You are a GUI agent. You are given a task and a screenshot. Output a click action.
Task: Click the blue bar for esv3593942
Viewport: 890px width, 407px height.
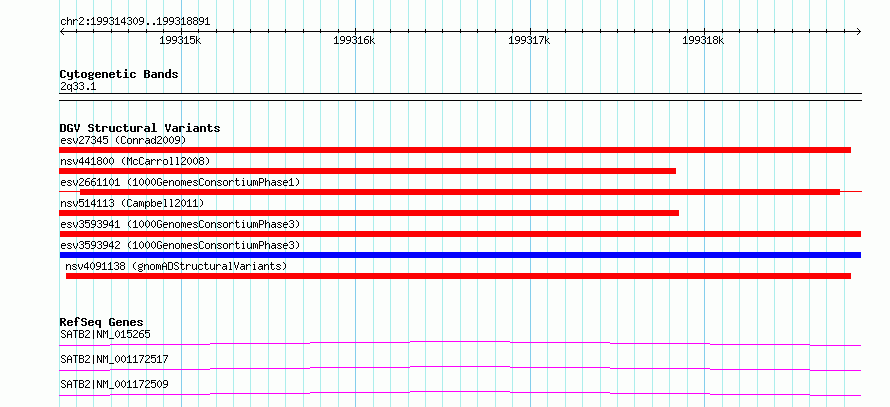pos(460,255)
